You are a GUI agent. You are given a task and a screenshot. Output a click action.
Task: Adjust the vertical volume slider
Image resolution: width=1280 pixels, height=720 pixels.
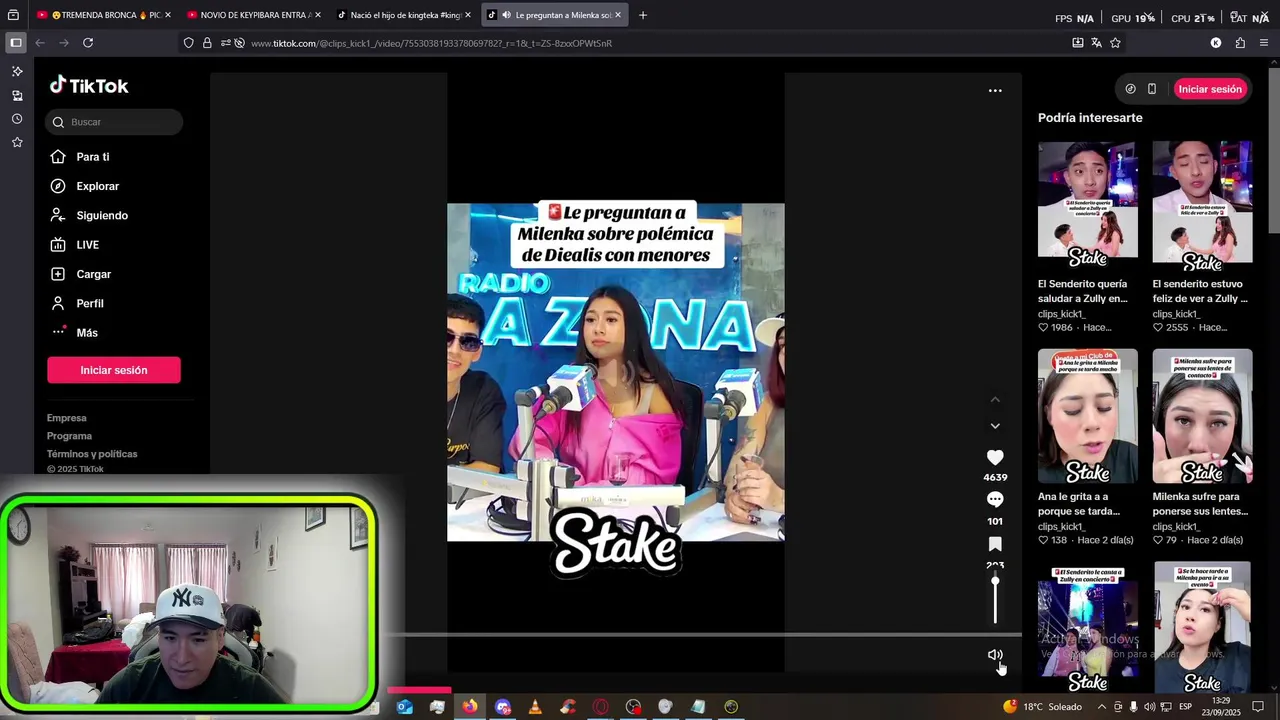[x=995, y=599]
